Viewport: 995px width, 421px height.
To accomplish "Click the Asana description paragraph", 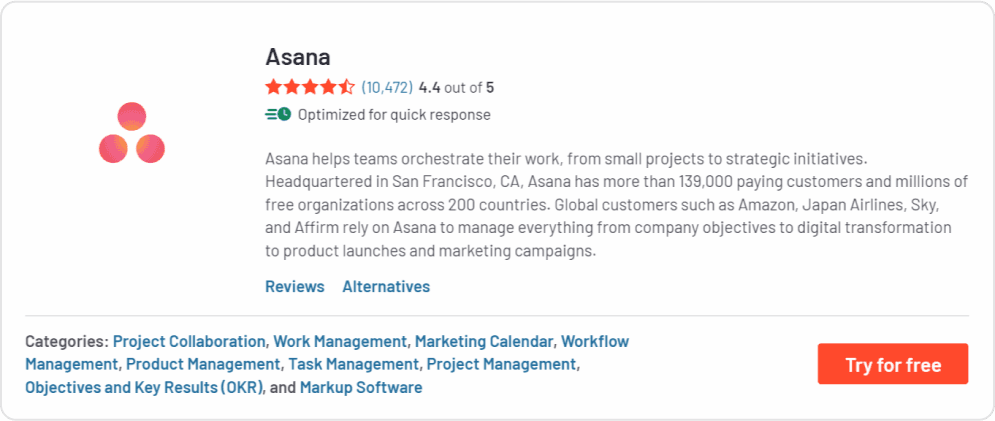I will tap(616, 205).
